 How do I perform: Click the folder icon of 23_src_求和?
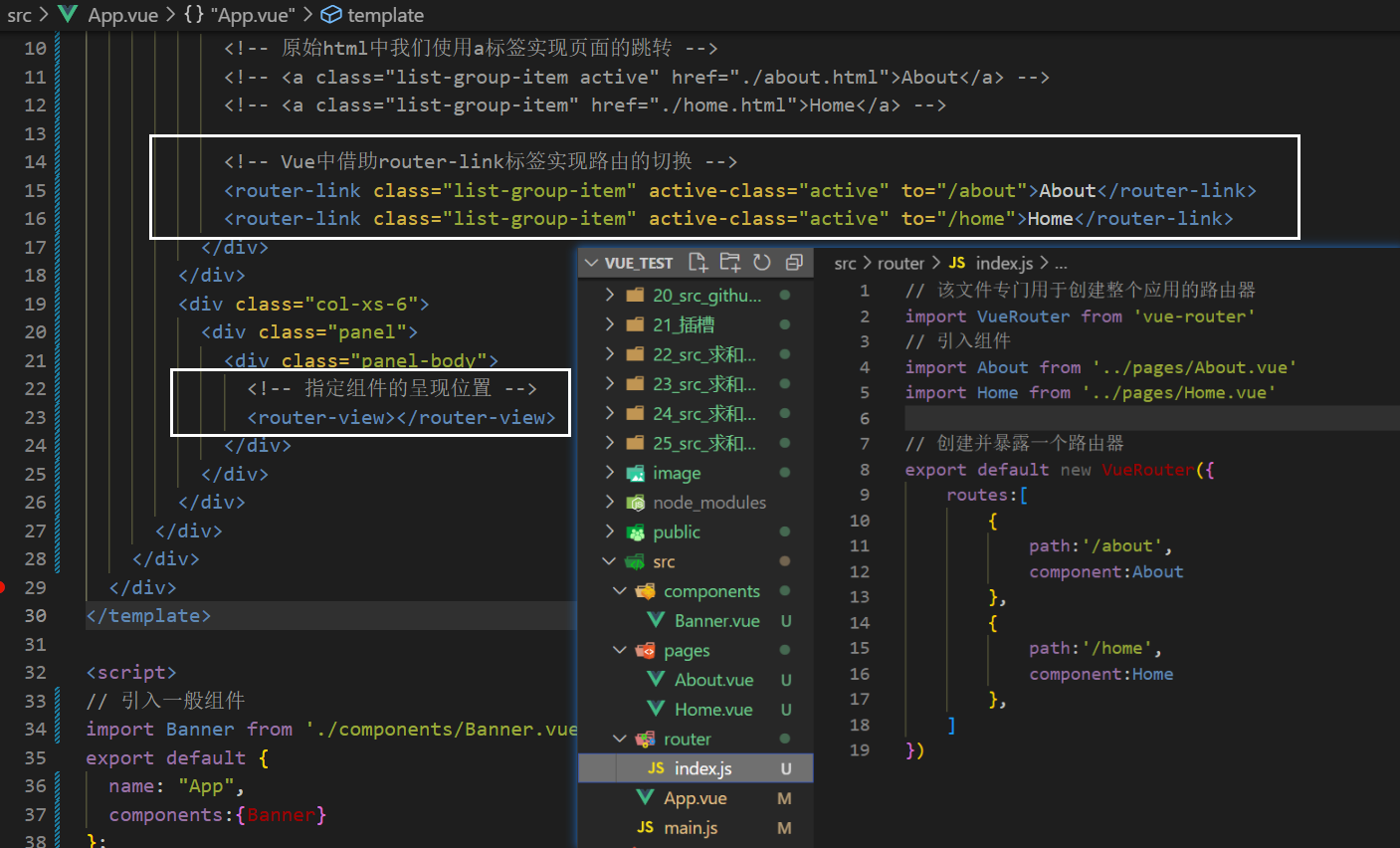click(635, 384)
